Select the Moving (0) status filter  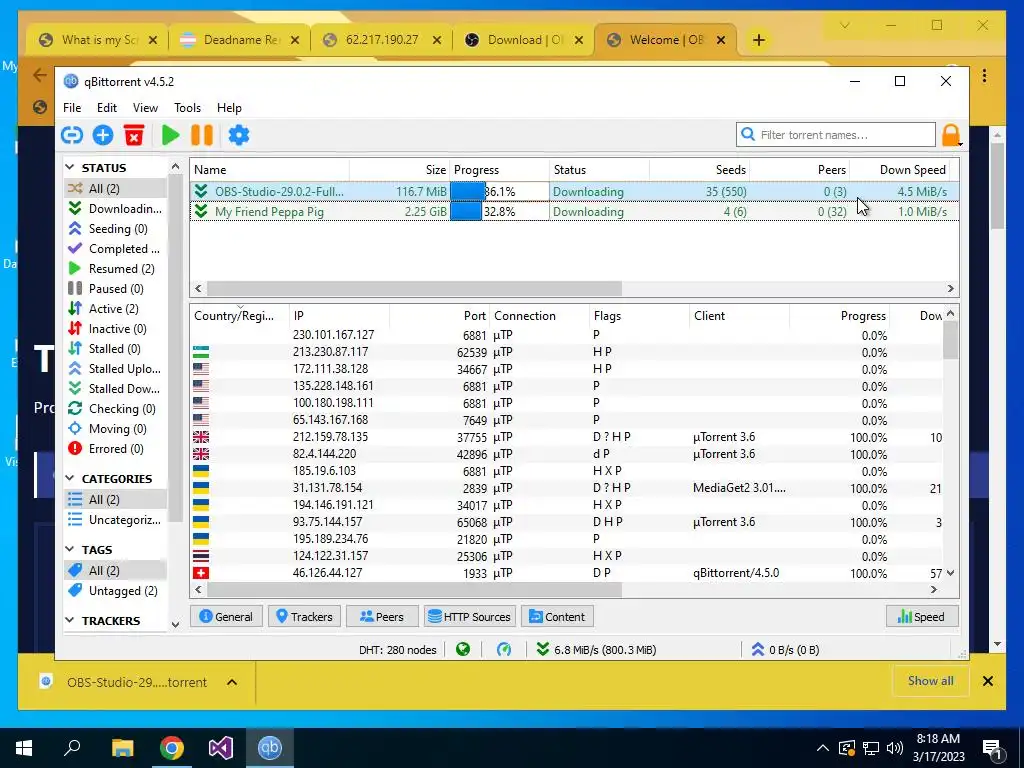[116, 428]
